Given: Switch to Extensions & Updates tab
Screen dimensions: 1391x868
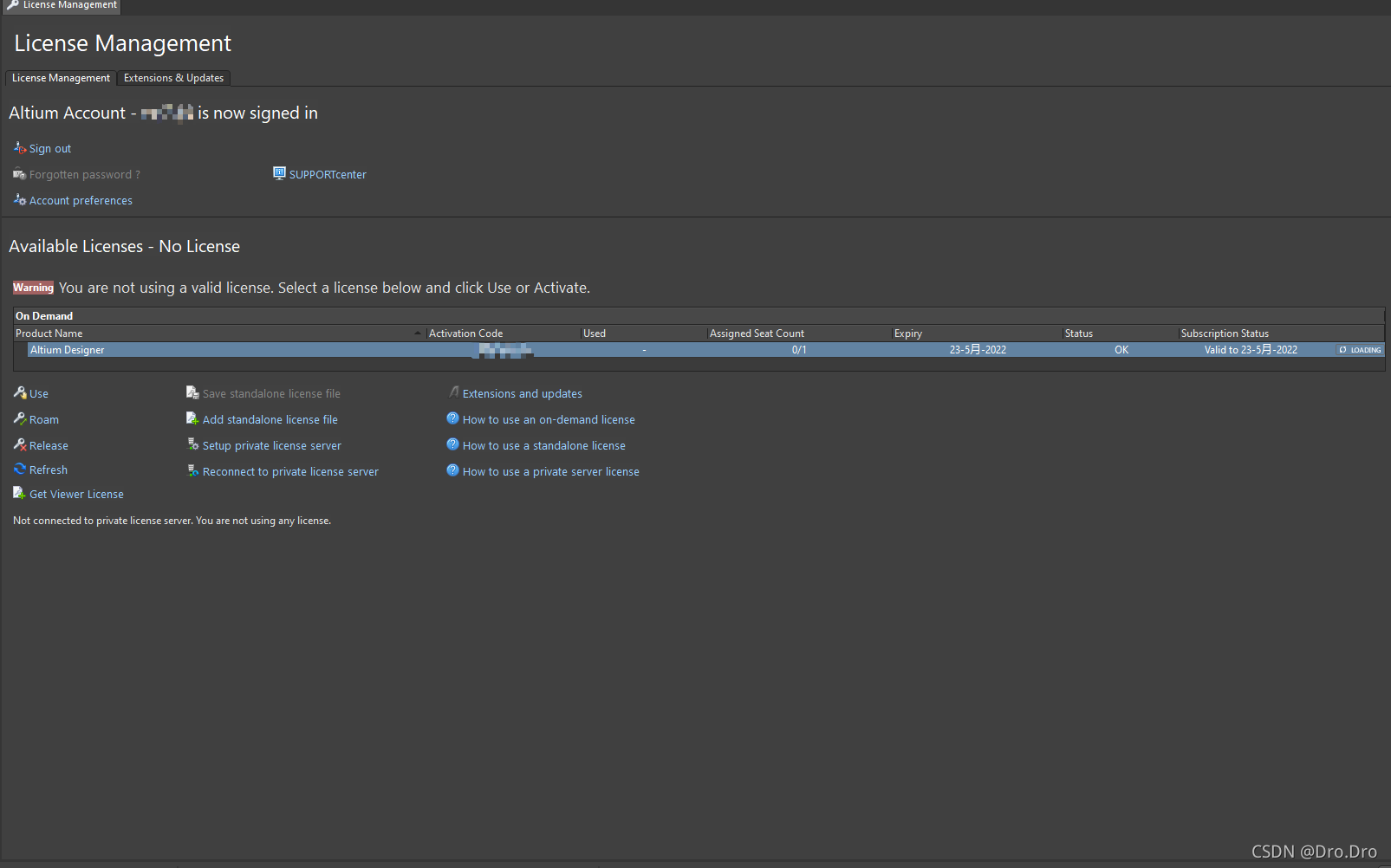Looking at the screenshot, I should 173,78.
